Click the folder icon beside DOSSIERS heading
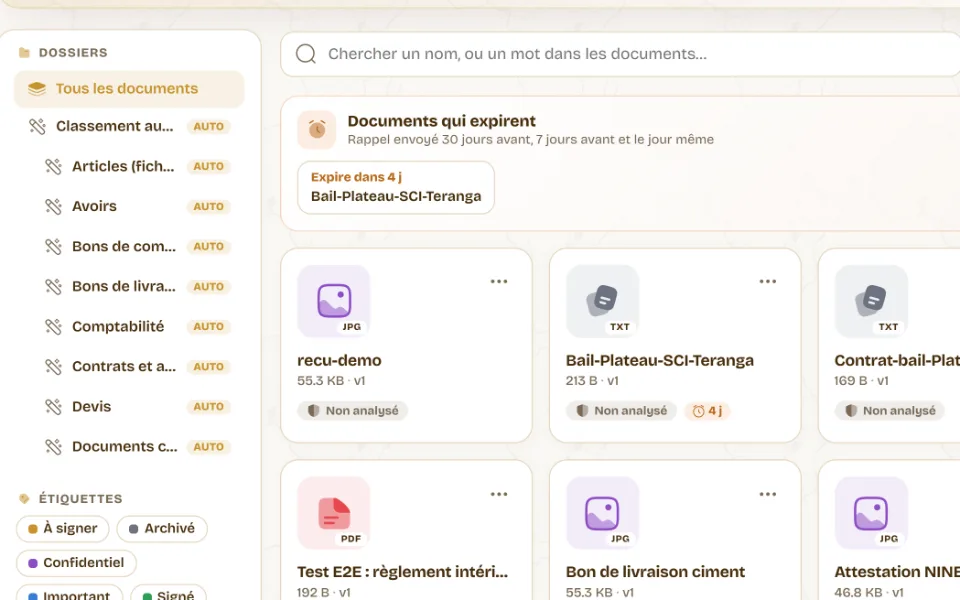The width and height of the screenshot is (960, 600). coord(24,53)
